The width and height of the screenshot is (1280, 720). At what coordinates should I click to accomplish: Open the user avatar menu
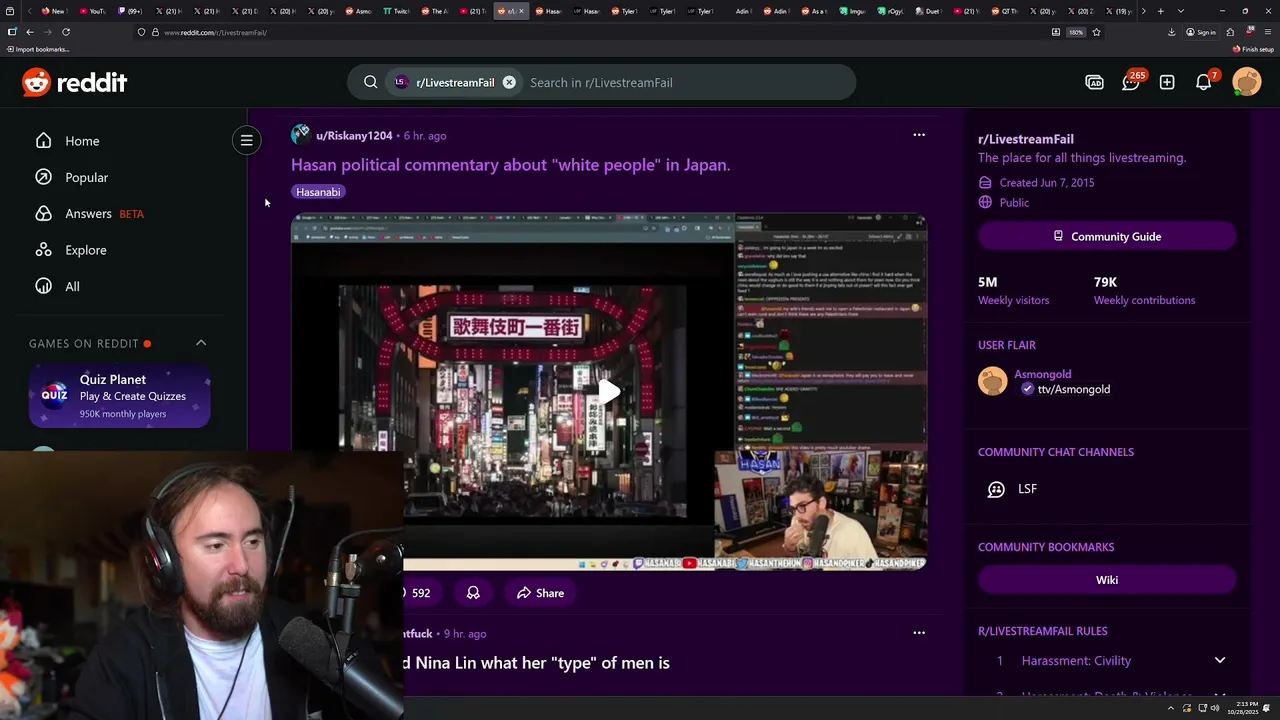[x=1247, y=82]
